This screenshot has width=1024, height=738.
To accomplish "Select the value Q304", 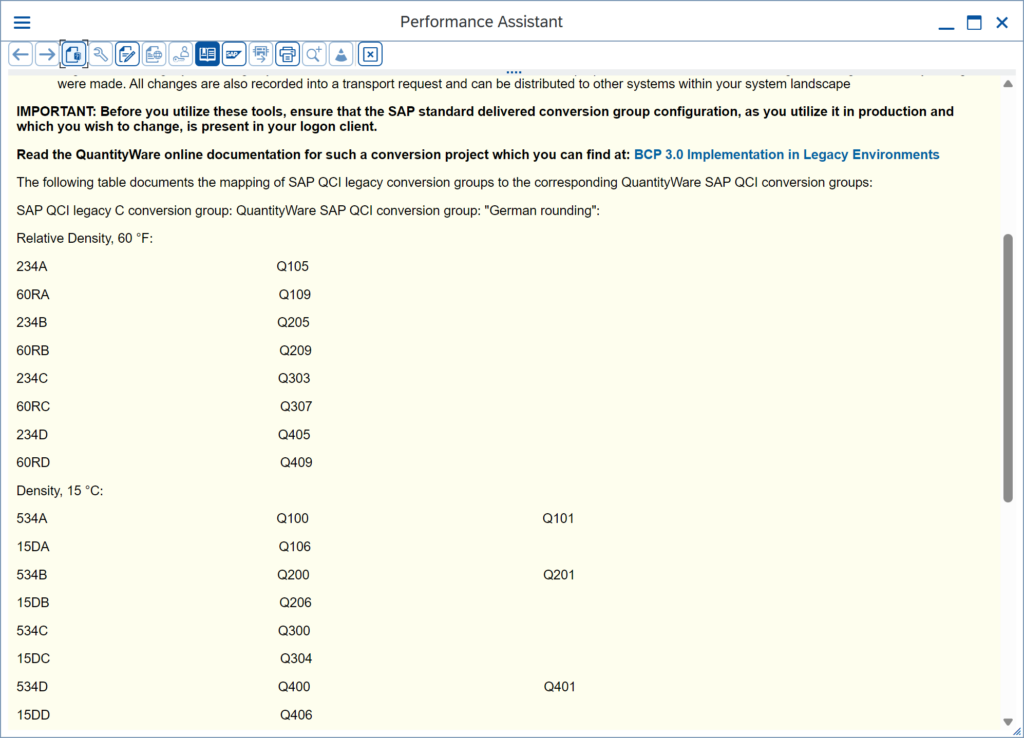I will [296, 659].
